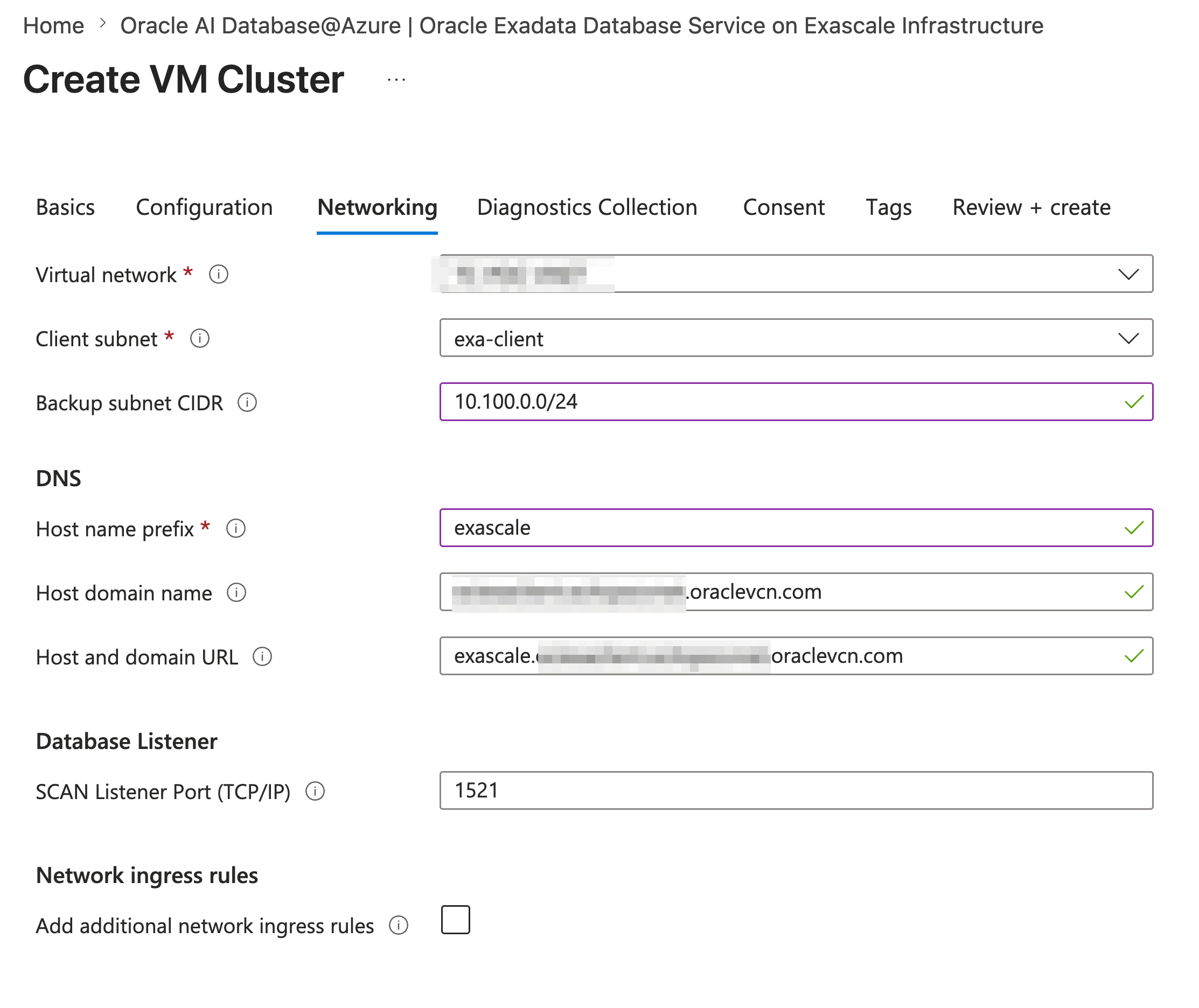This screenshot has width=1199, height=1008.
Task: Show info tooltip for Backup subnet CIDR
Action: [247, 403]
